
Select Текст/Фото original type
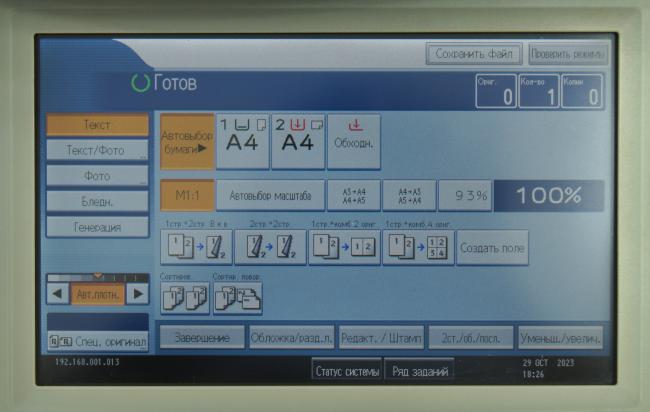pyautogui.click(x=97, y=150)
